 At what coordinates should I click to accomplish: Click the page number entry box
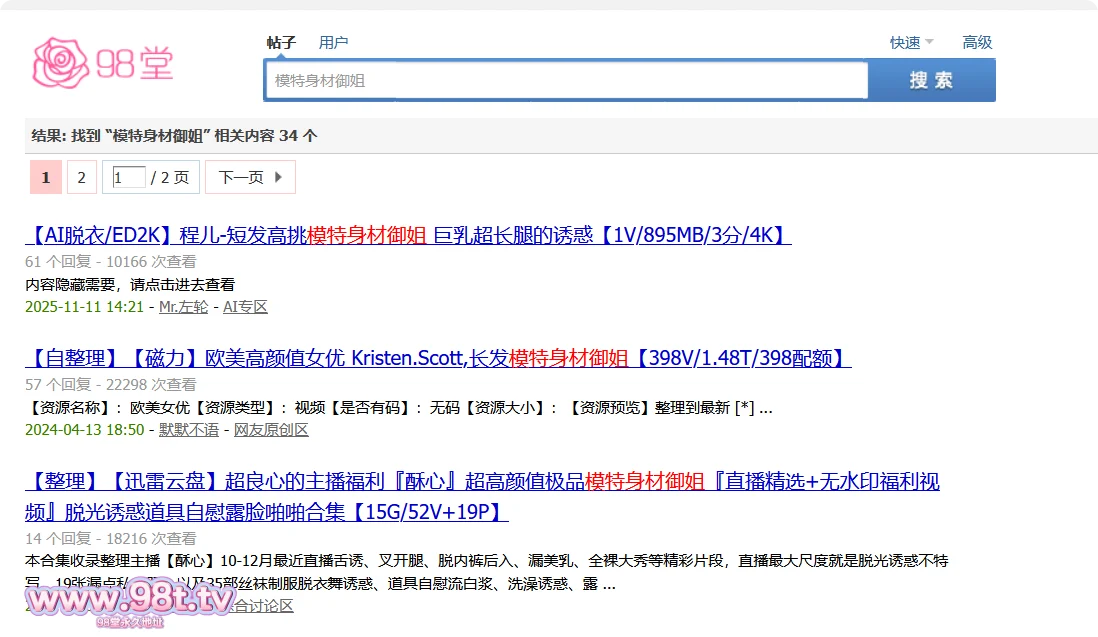[128, 178]
